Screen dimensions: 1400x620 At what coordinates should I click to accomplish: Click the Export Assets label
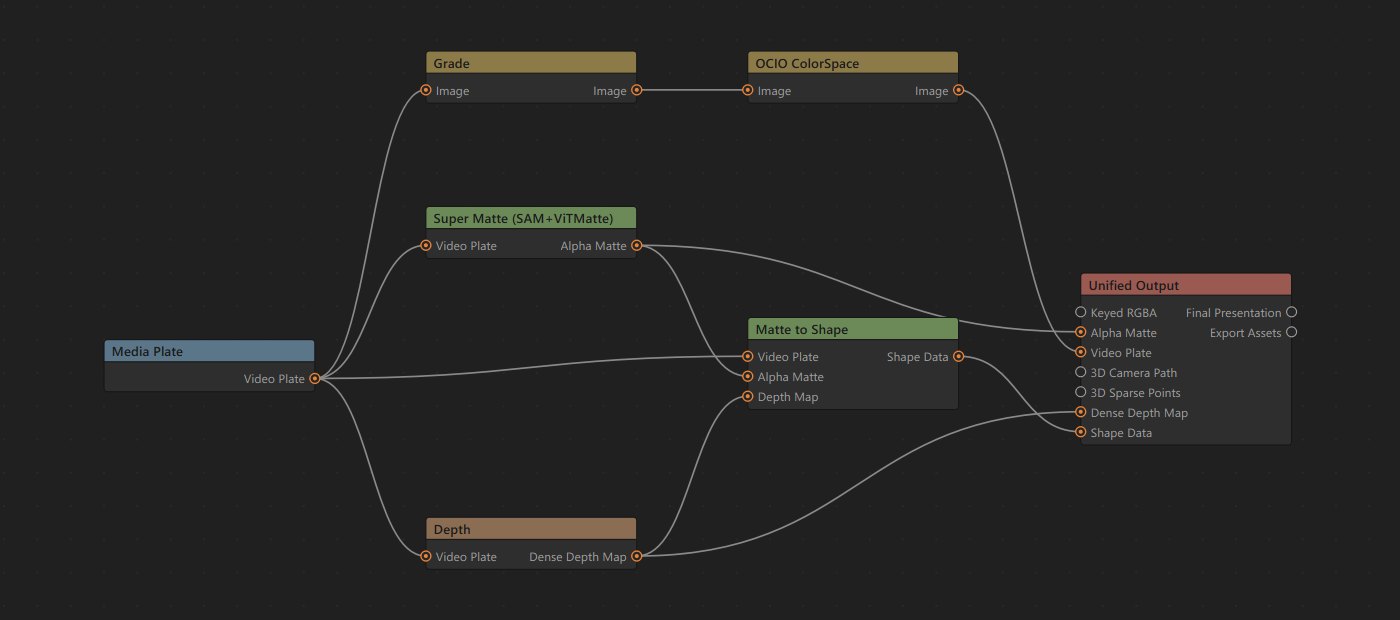pyautogui.click(x=1245, y=333)
